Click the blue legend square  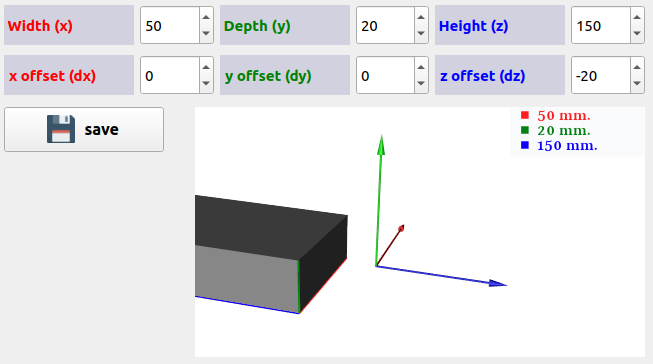click(525, 145)
